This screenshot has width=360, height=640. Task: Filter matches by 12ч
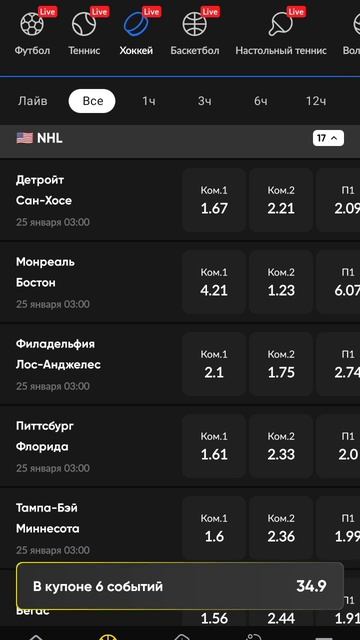[316, 101]
